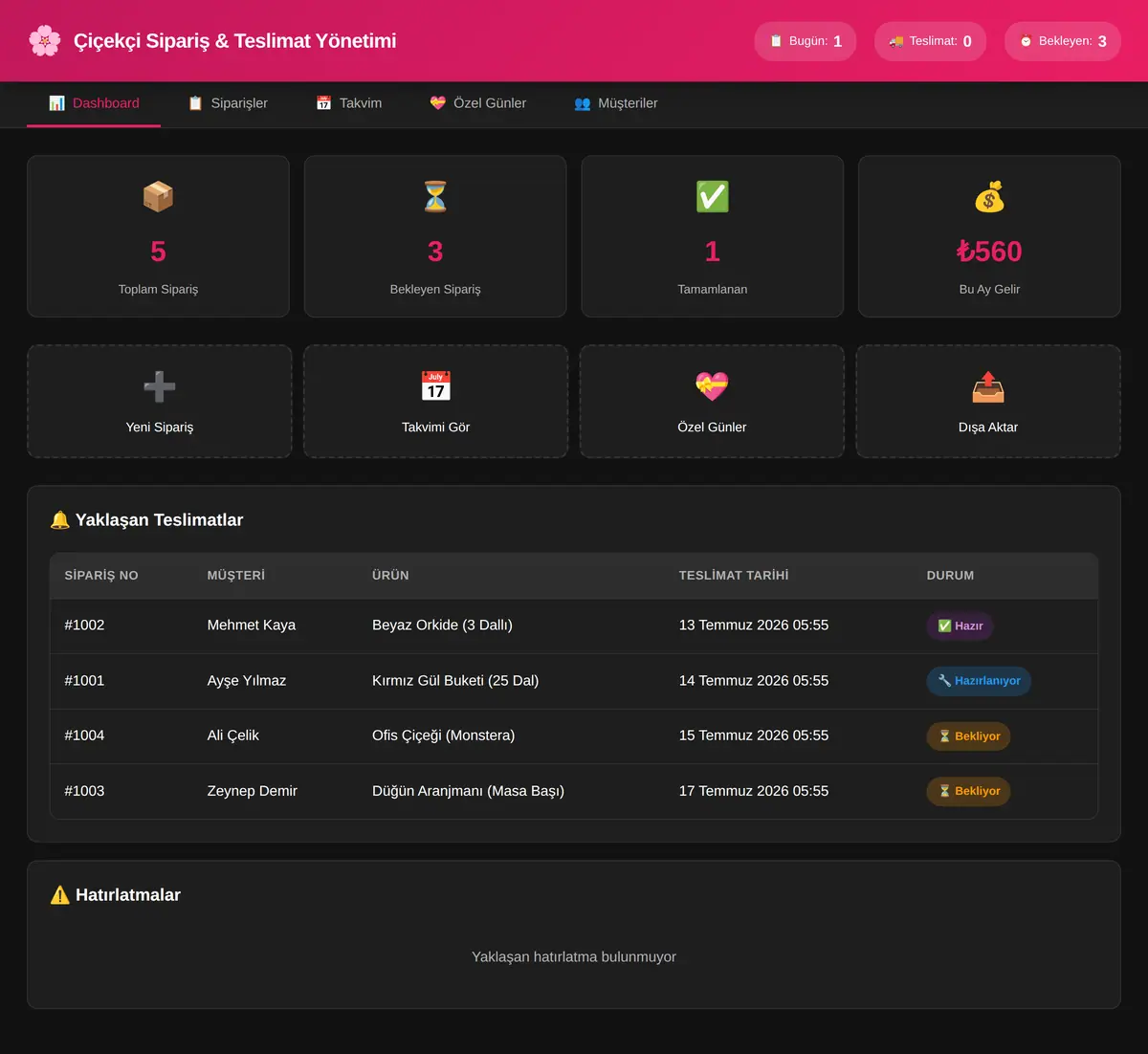The height and width of the screenshot is (1054, 1148).
Task: Click the Takvimi Gör action label
Action: coord(436,428)
